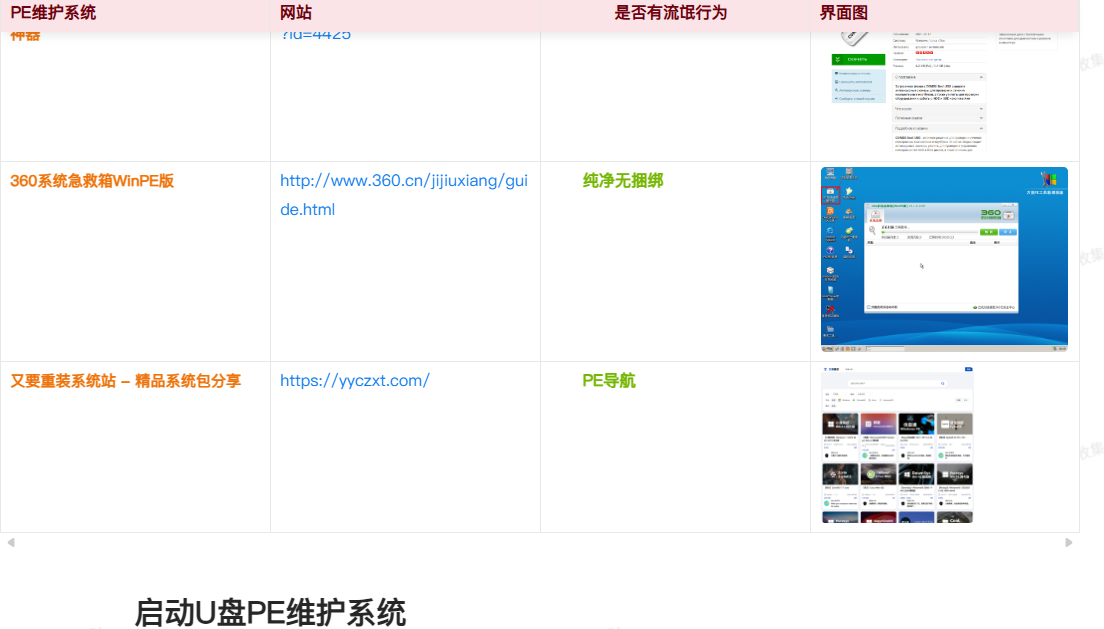1104x629 pixels.
Task: Click the table's right scroll arrow
Action: coord(1068,543)
